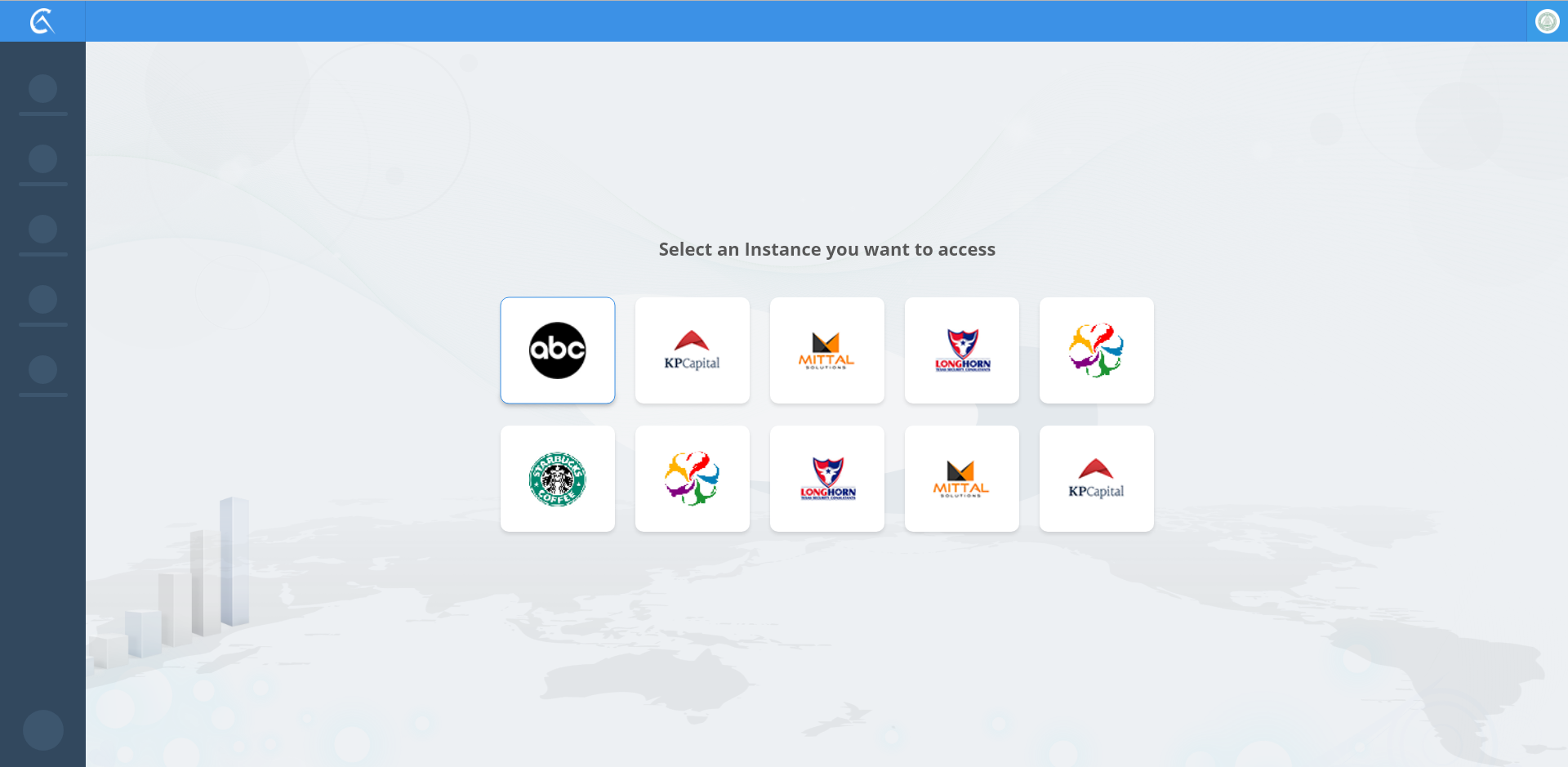The image size is (1568, 767).
Task: Pick the KPCapital tile under pinwheel logo
Action: coord(1097,479)
